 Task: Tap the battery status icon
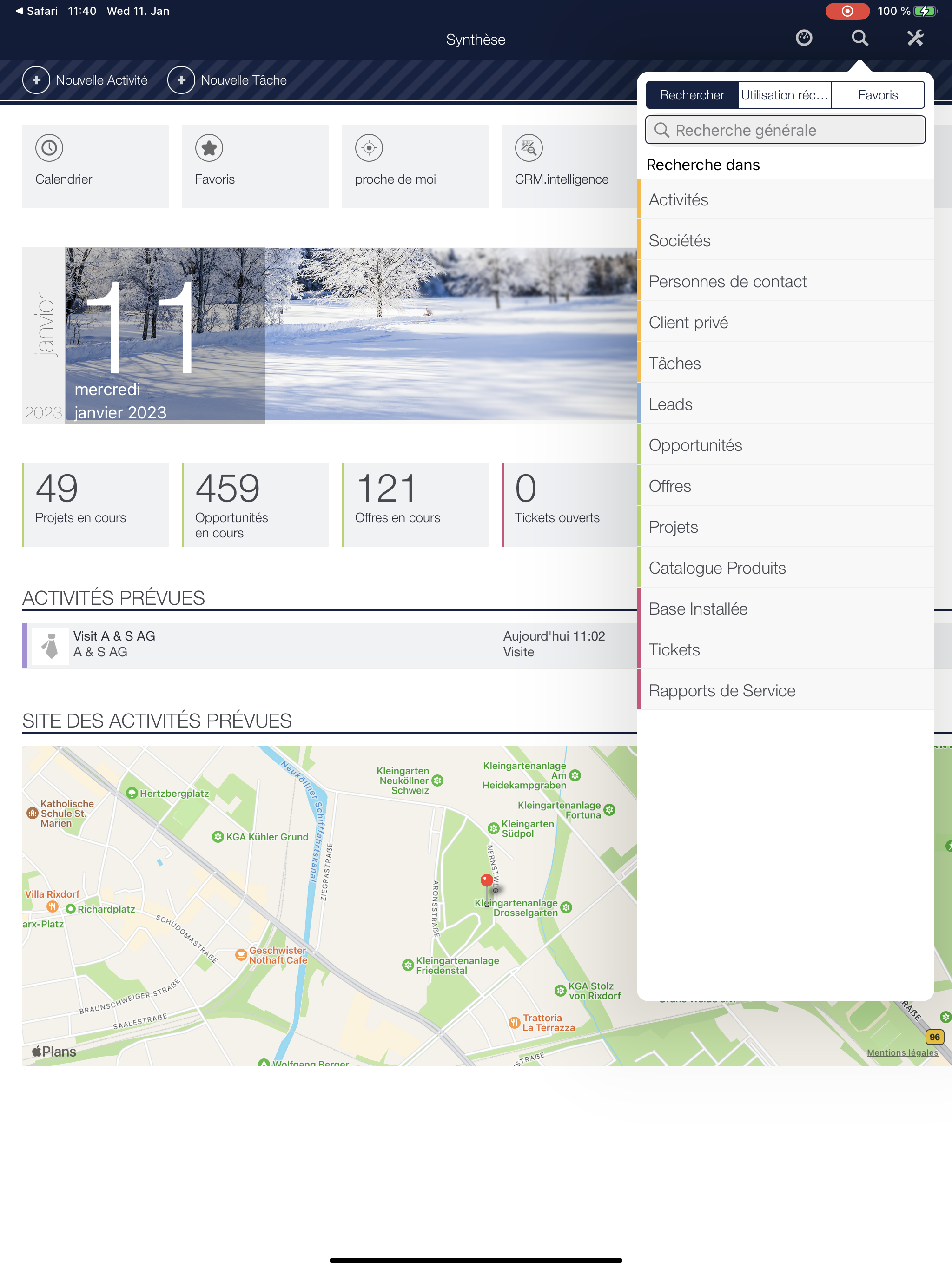925,11
